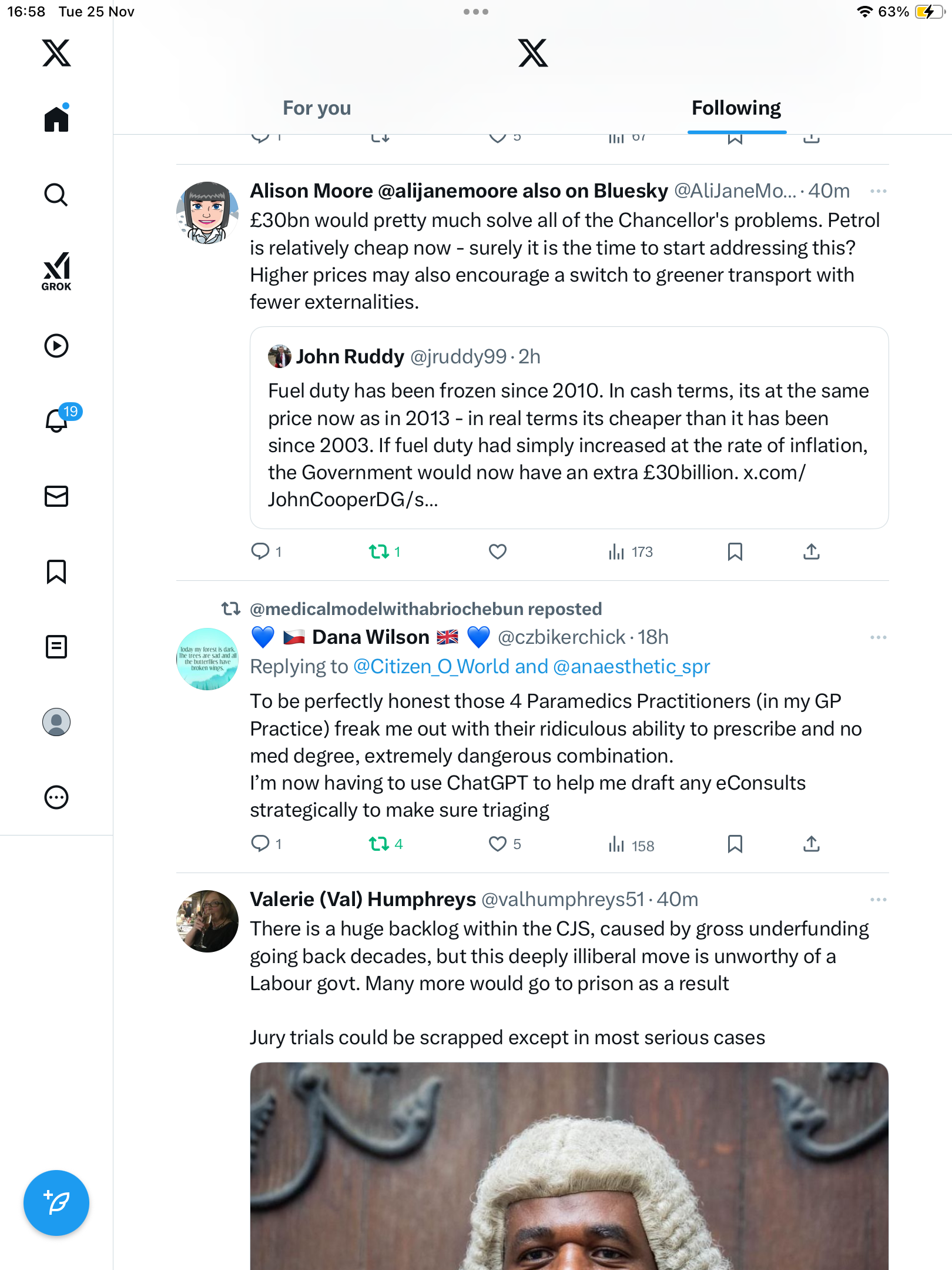Undo repost on Dana Wilson's post
Viewport: 952px width, 1270px height.
point(379,844)
